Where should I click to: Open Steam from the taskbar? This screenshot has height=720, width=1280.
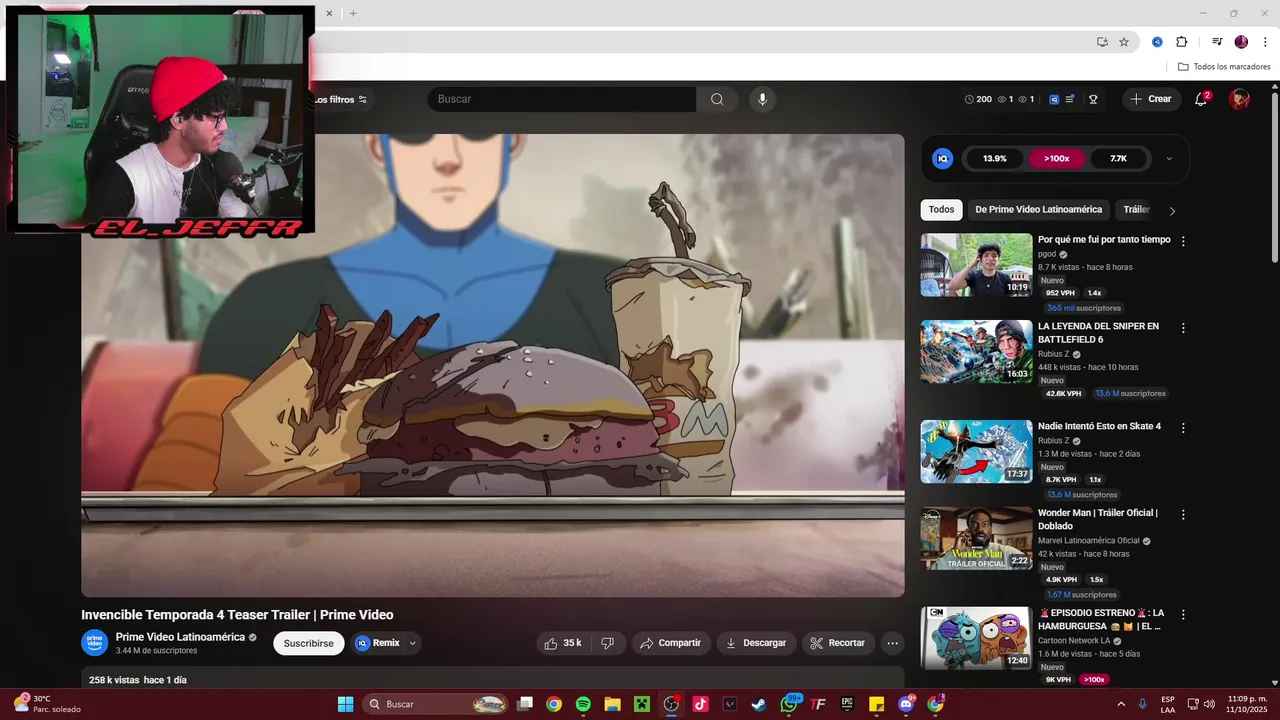tap(759, 704)
